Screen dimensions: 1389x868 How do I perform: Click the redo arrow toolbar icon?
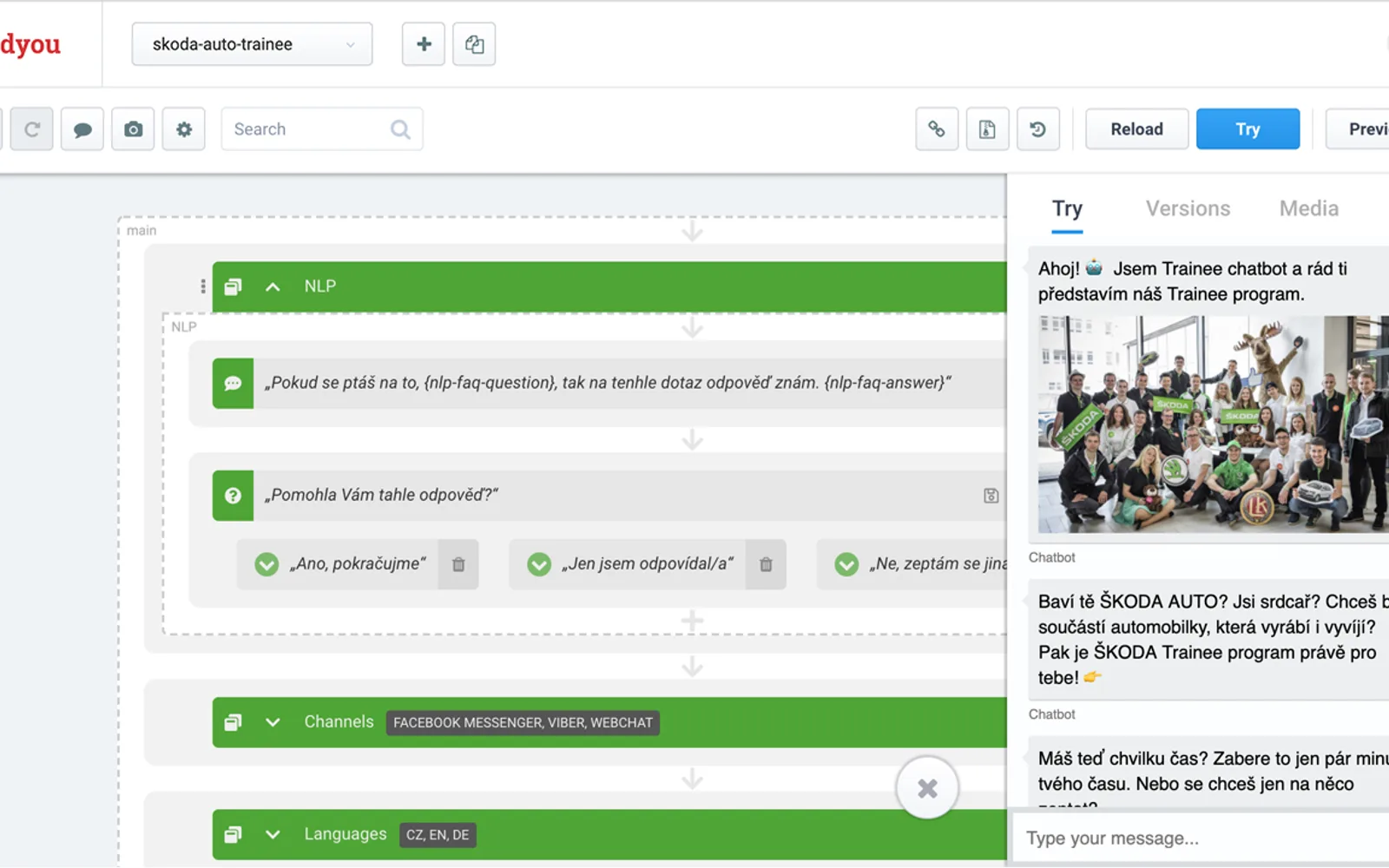(x=32, y=129)
